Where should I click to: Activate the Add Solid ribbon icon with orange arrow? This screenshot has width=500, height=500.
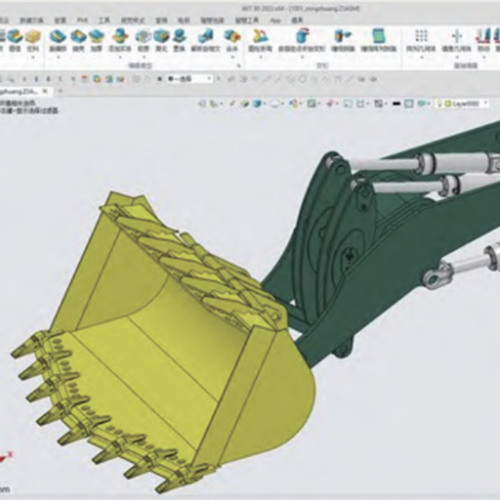[x=120, y=36]
